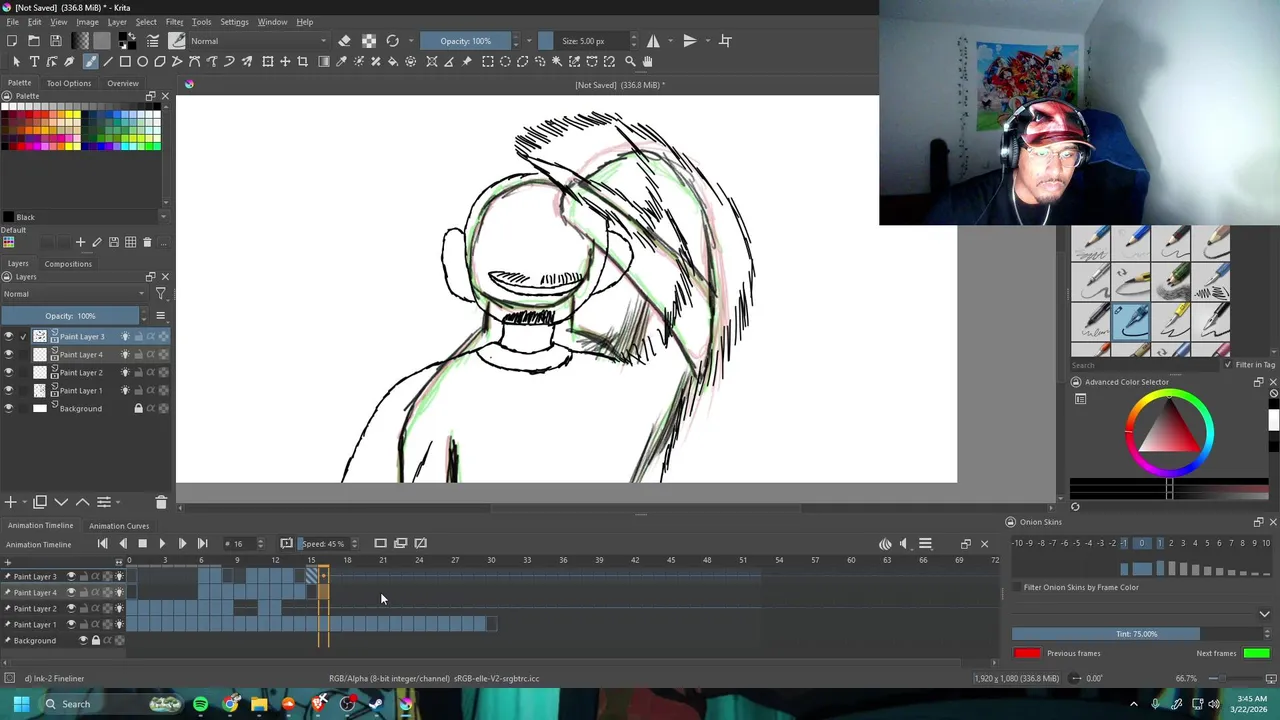This screenshot has width=1280, height=720.
Task: Adjust the brush Opacity slider in toolbar
Action: click(465, 41)
